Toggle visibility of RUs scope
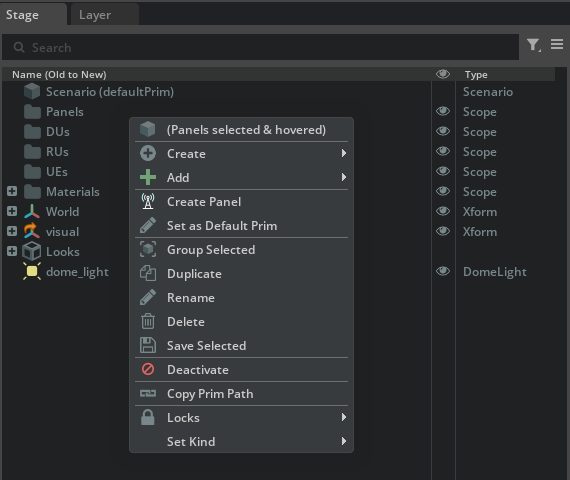The image size is (570, 480). tap(443, 151)
